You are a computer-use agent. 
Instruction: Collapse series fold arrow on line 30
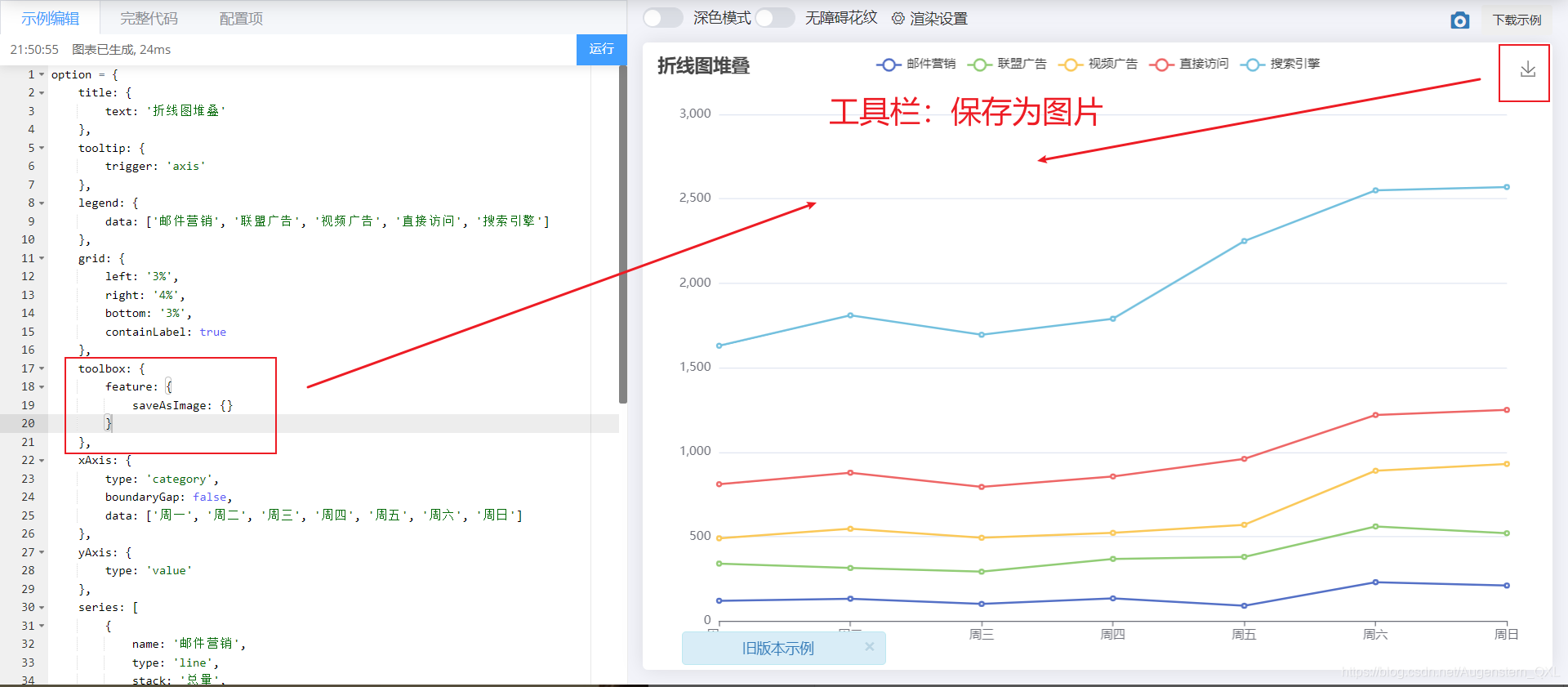[42, 607]
